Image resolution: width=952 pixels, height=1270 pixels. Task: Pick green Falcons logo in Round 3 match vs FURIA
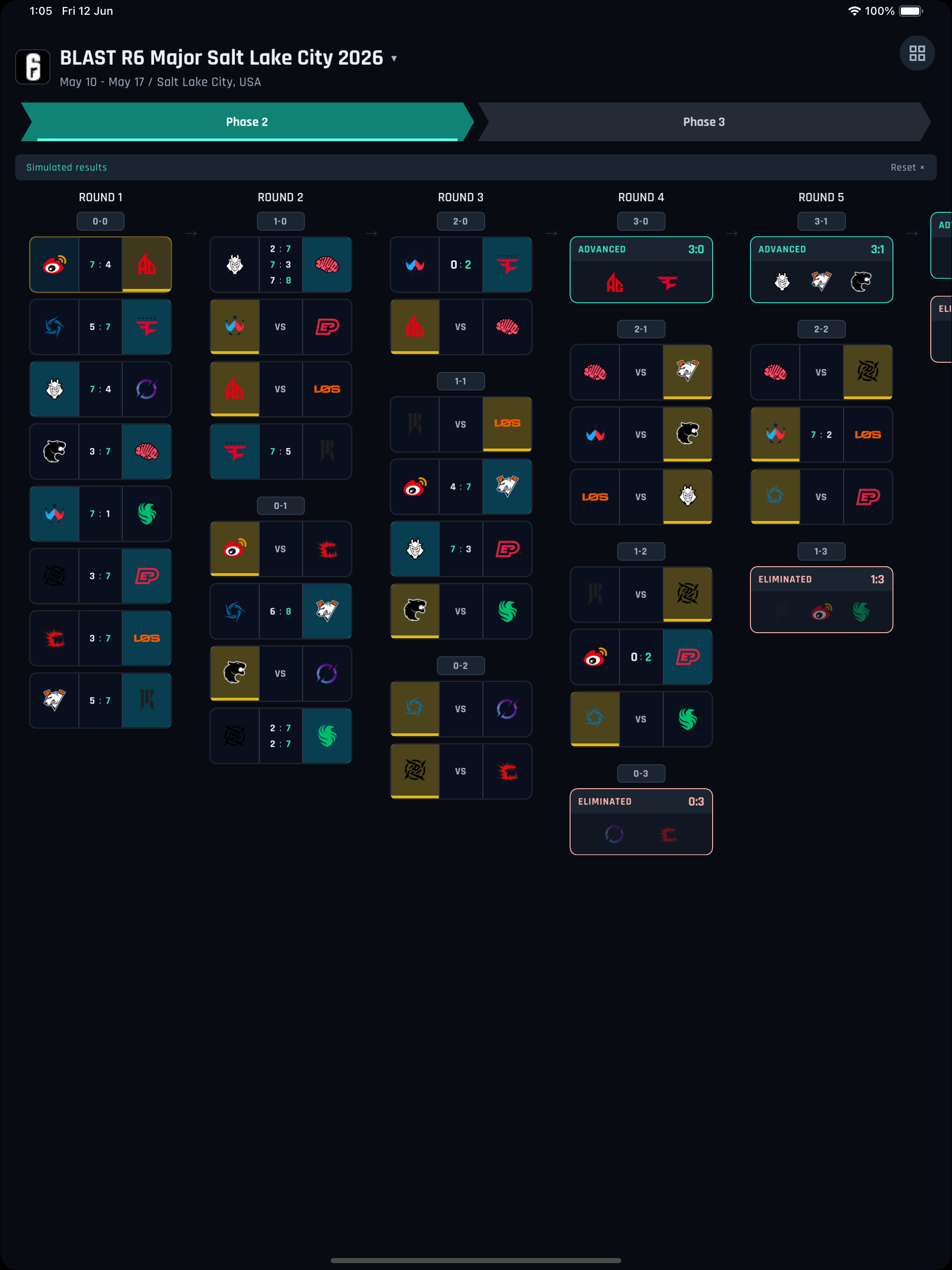pos(507,611)
